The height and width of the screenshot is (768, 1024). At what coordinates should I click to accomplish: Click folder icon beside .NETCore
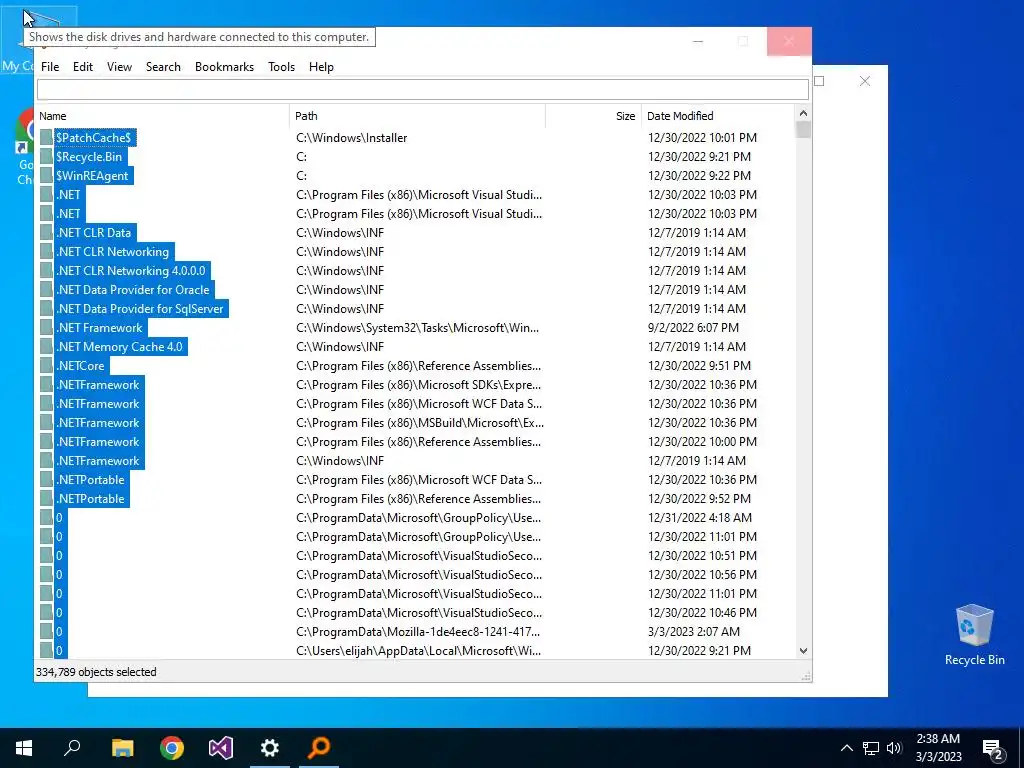point(46,365)
